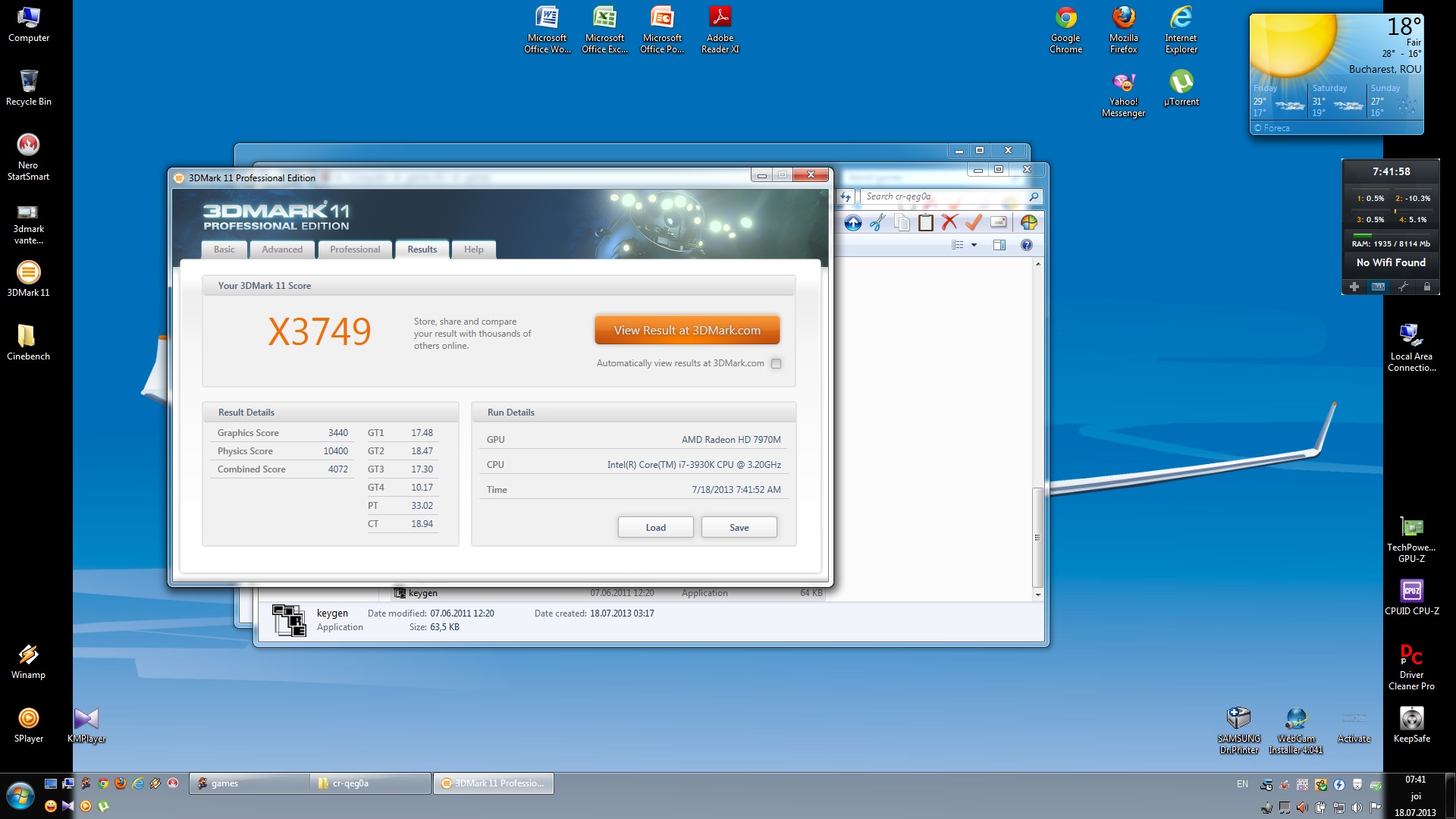Click the Combined Score value 4072

[338, 469]
